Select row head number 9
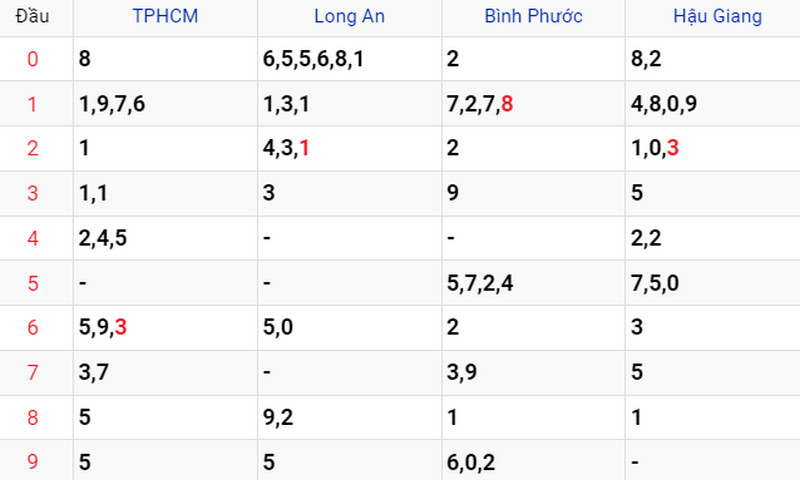This screenshot has height=480, width=800. click(33, 462)
